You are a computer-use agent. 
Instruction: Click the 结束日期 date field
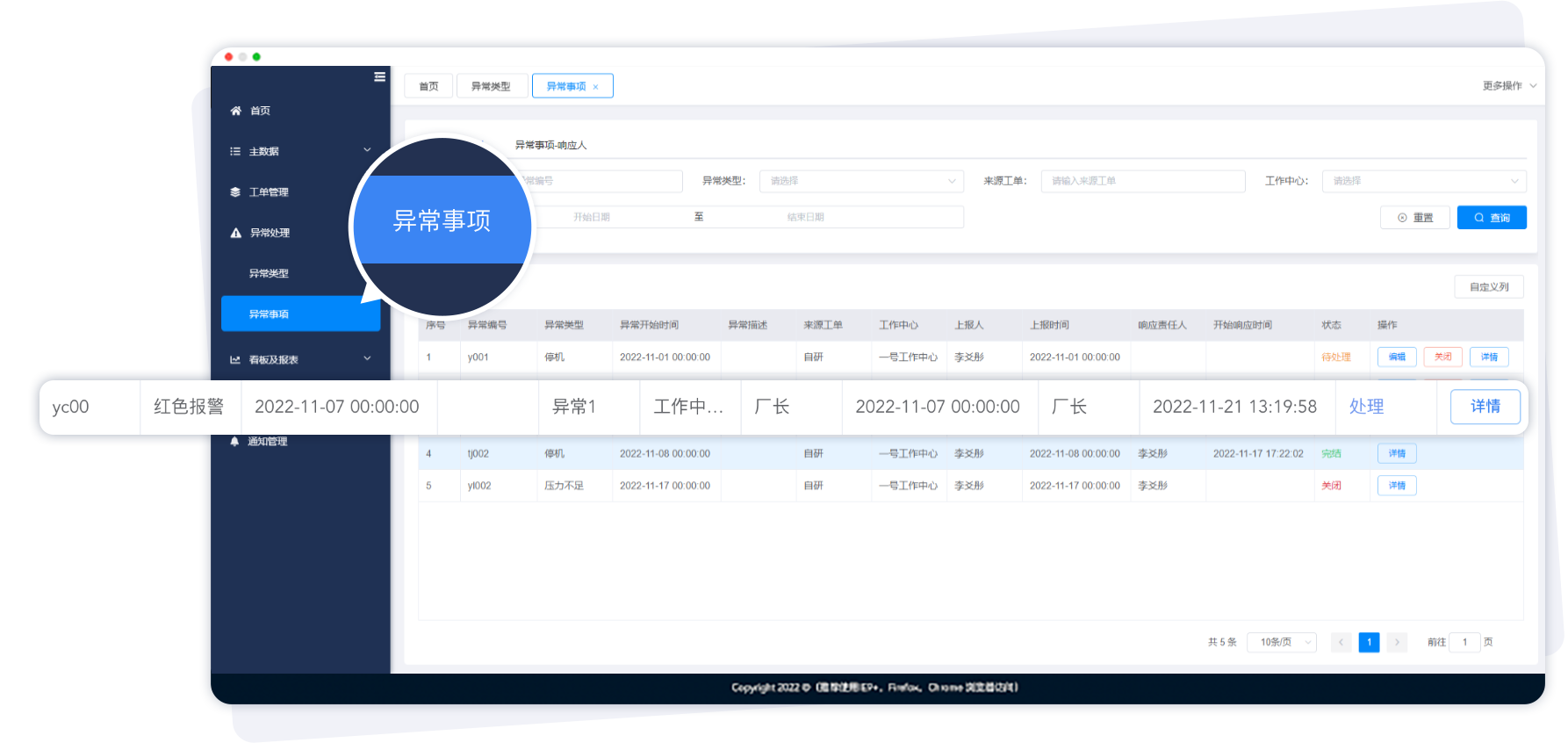806,217
